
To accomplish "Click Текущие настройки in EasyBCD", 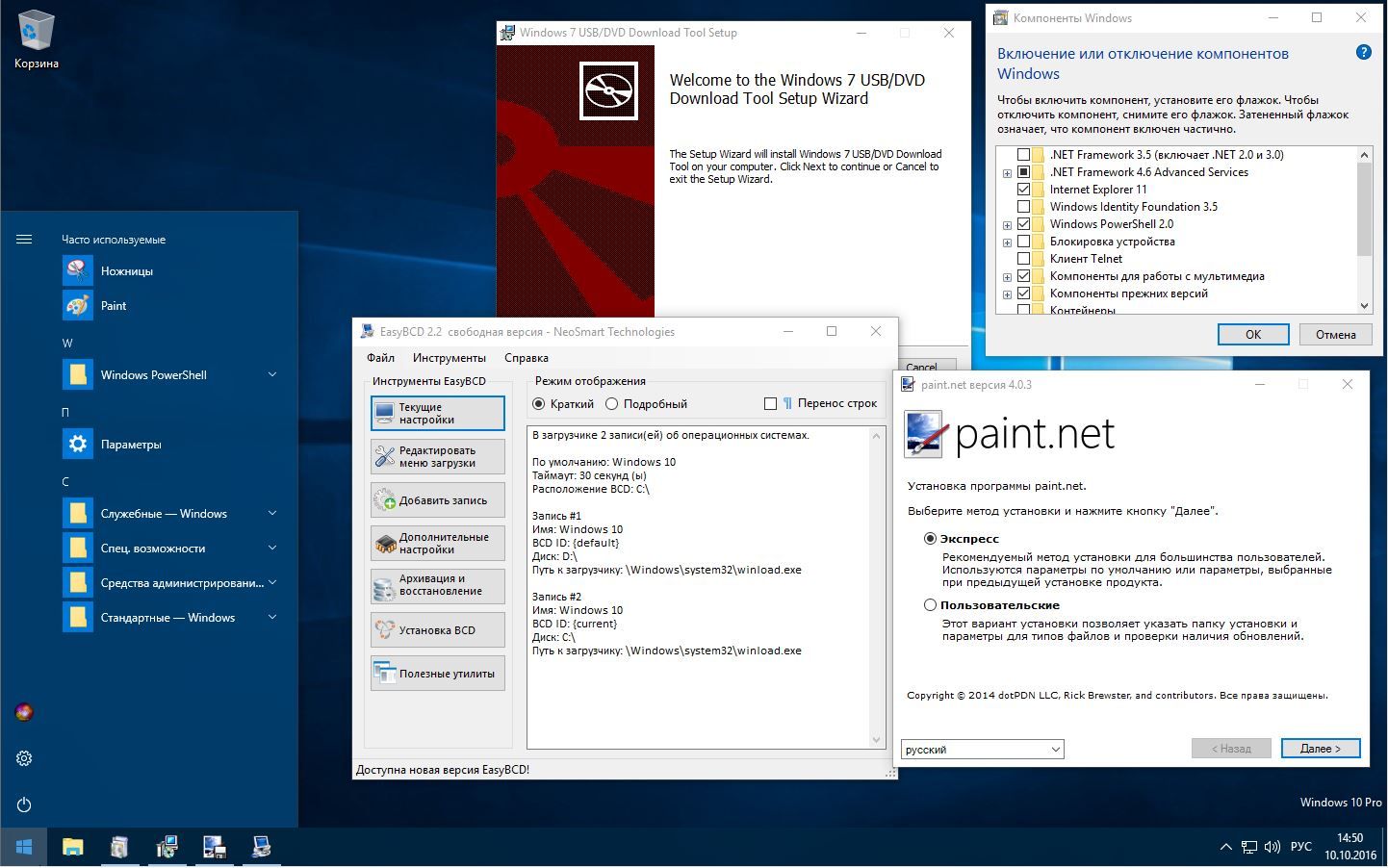I will pos(438,413).
